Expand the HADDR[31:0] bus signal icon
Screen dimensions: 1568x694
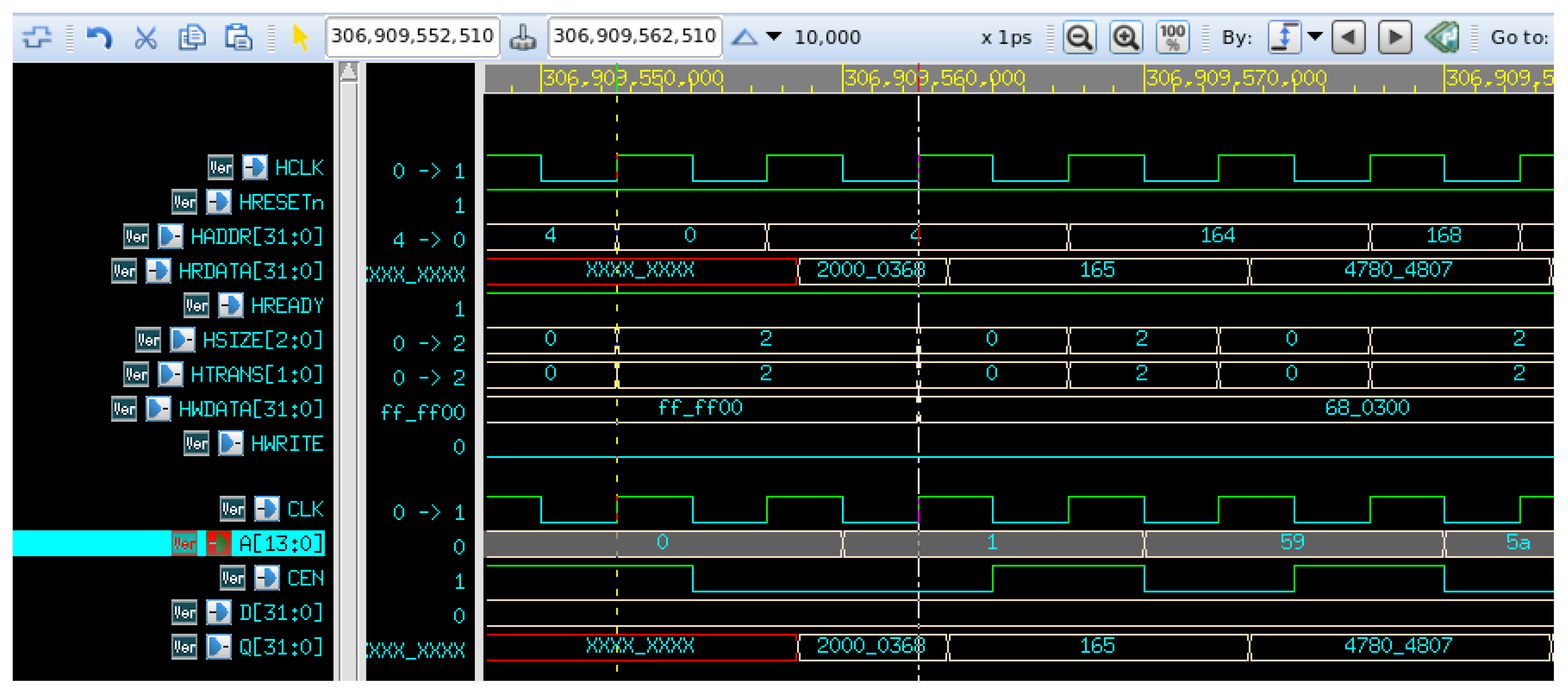click(x=170, y=236)
